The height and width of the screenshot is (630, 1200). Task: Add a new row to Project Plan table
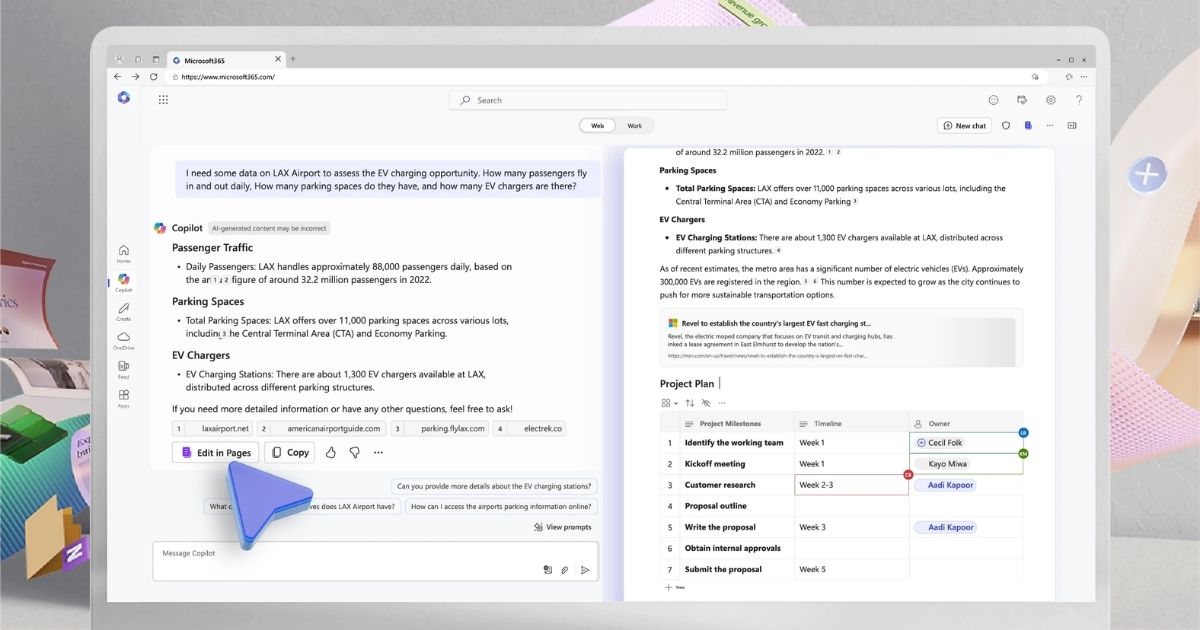(675, 588)
